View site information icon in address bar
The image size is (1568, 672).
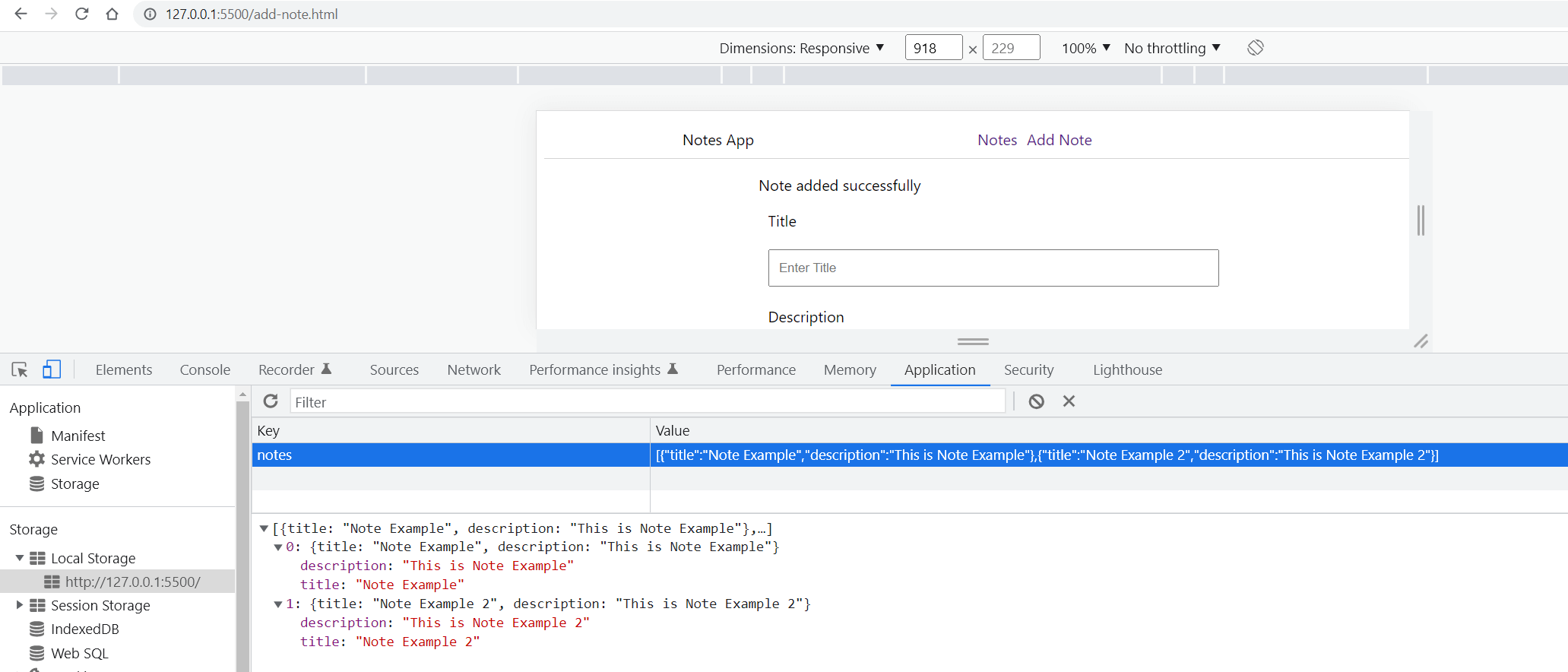[x=150, y=14]
